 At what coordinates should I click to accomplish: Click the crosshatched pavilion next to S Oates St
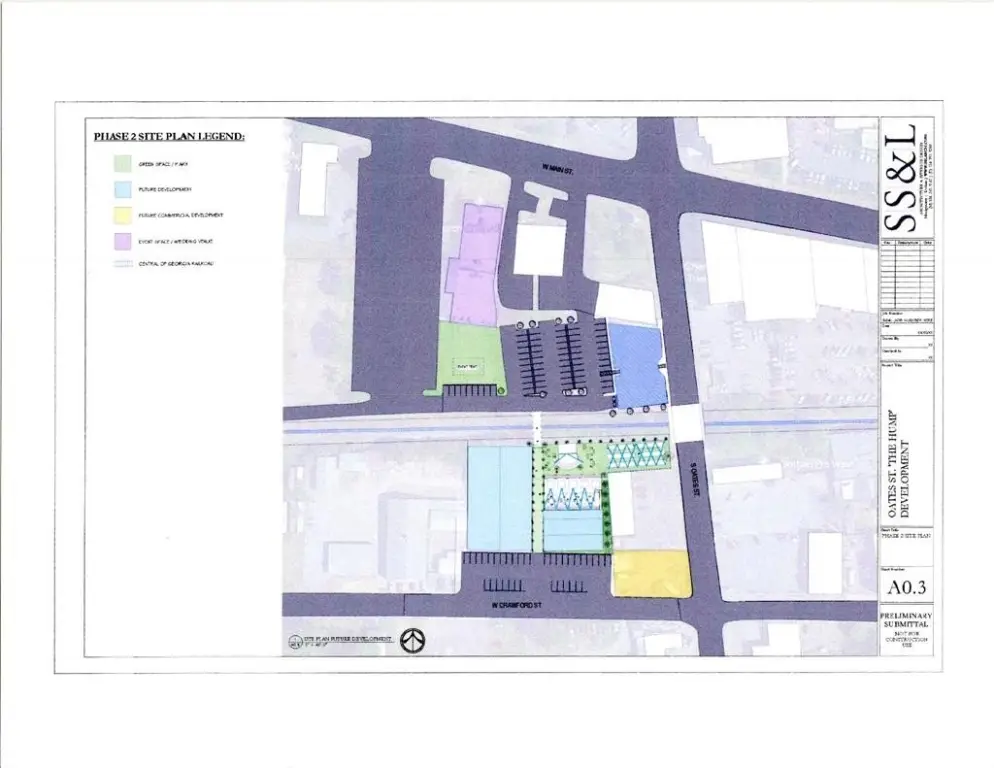639,455
